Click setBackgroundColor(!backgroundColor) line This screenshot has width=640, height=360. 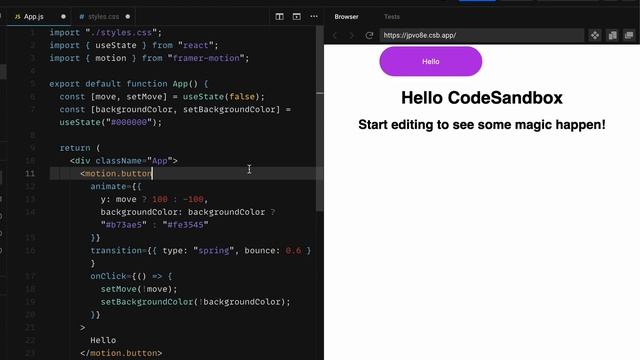196,302
